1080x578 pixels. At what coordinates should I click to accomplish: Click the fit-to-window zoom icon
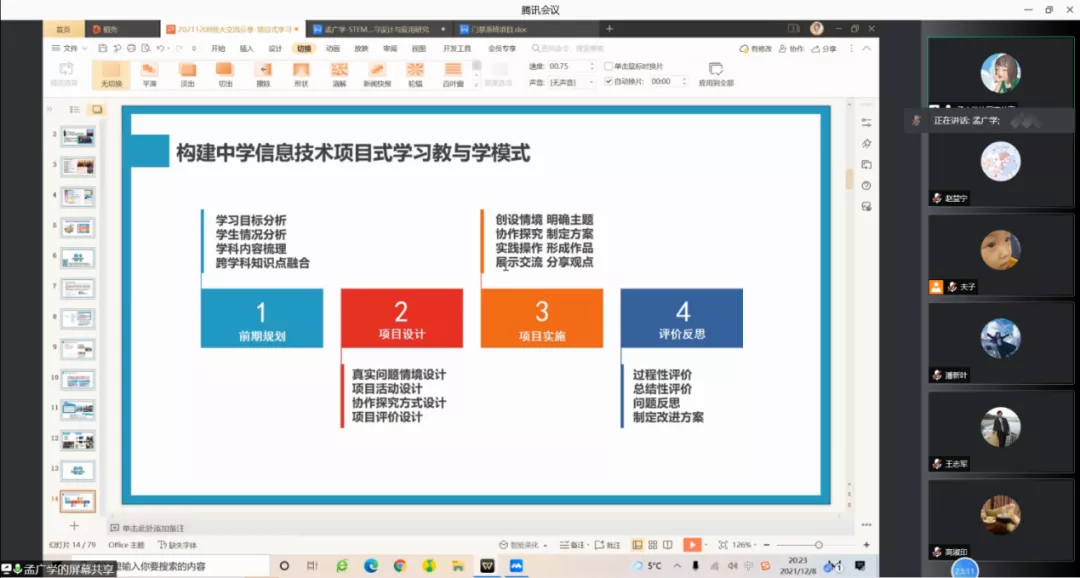pos(723,544)
